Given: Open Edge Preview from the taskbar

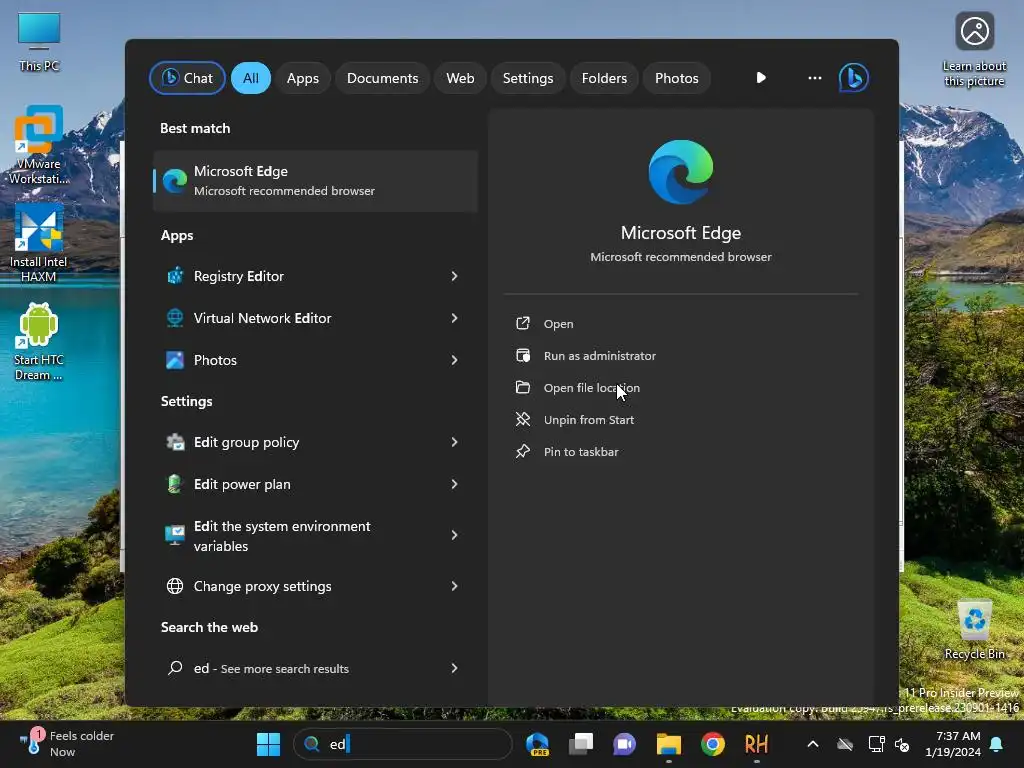Looking at the screenshot, I should tap(537, 744).
